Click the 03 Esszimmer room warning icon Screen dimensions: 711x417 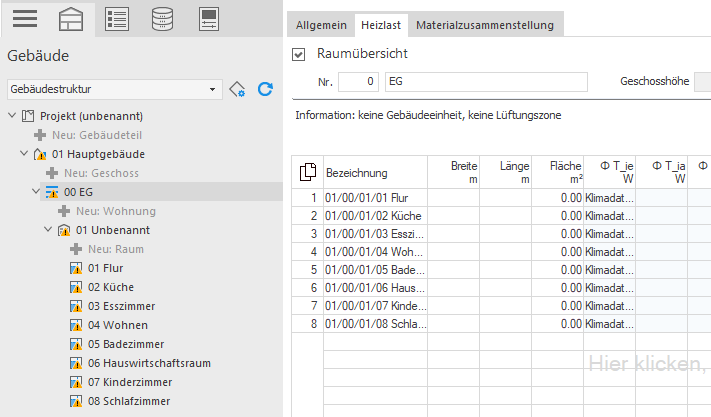pyautogui.click(x=76, y=306)
